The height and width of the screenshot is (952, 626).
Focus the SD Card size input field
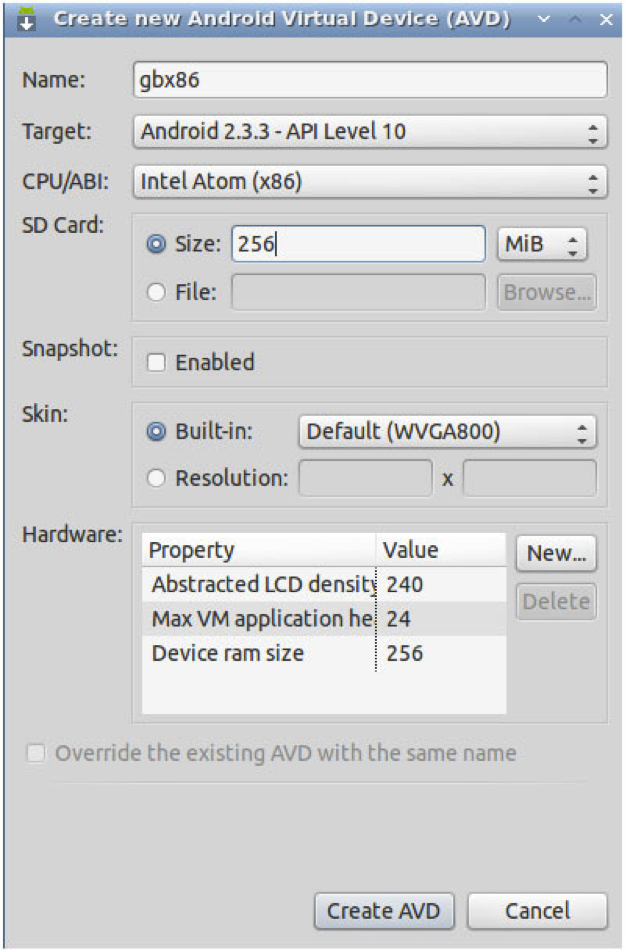tap(358, 244)
